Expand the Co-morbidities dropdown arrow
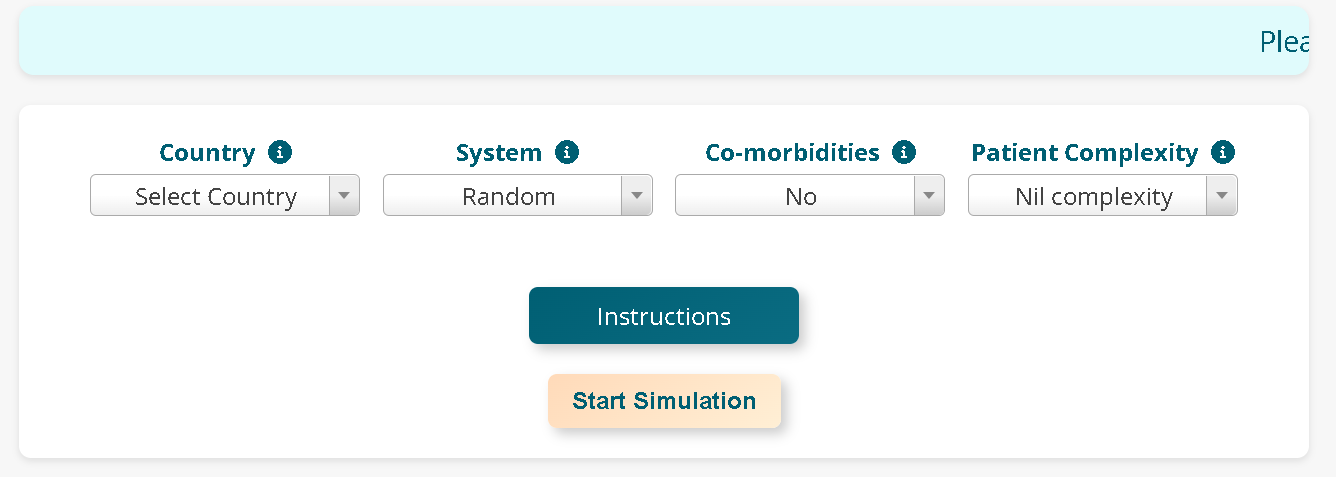1336x477 pixels. pyautogui.click(x=929, y=196)
